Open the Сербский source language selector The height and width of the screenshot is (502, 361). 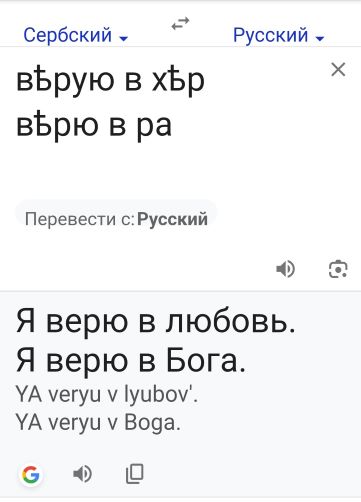[75, 35]
